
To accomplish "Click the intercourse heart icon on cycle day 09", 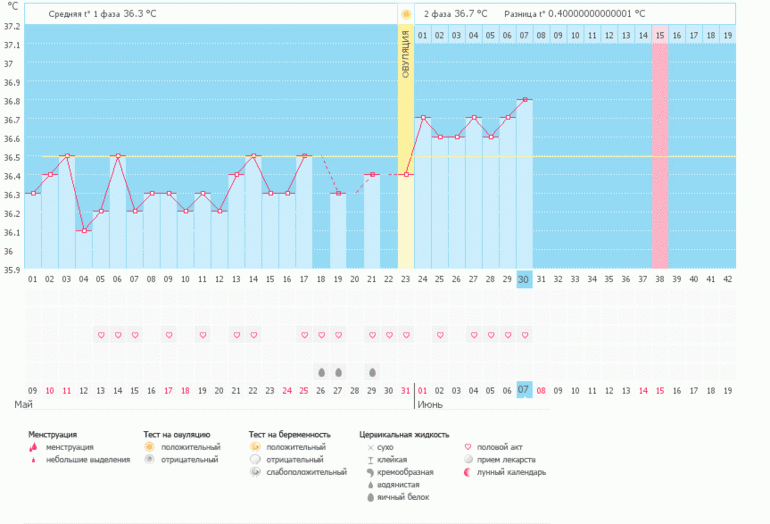I will (x=169, y=335).
